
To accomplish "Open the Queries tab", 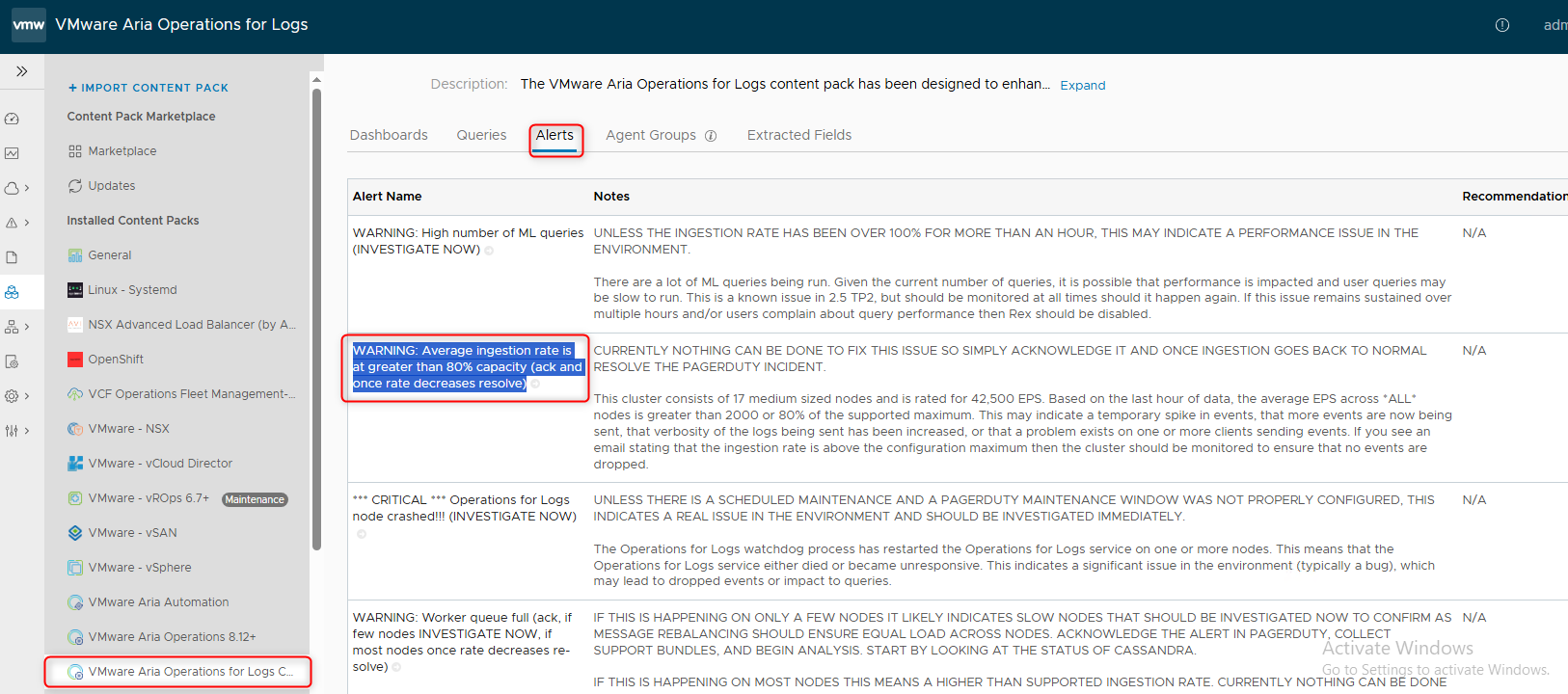I will click(x=481, y=135).
